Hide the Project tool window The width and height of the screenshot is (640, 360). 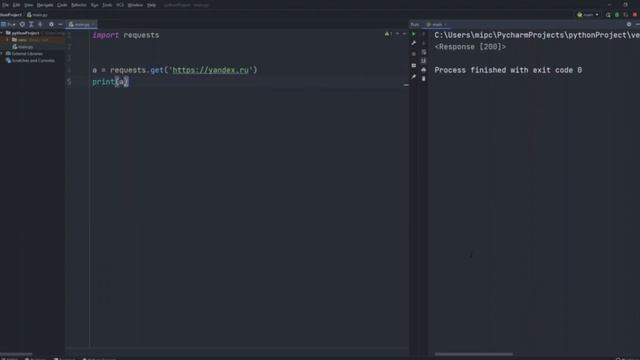60,24
